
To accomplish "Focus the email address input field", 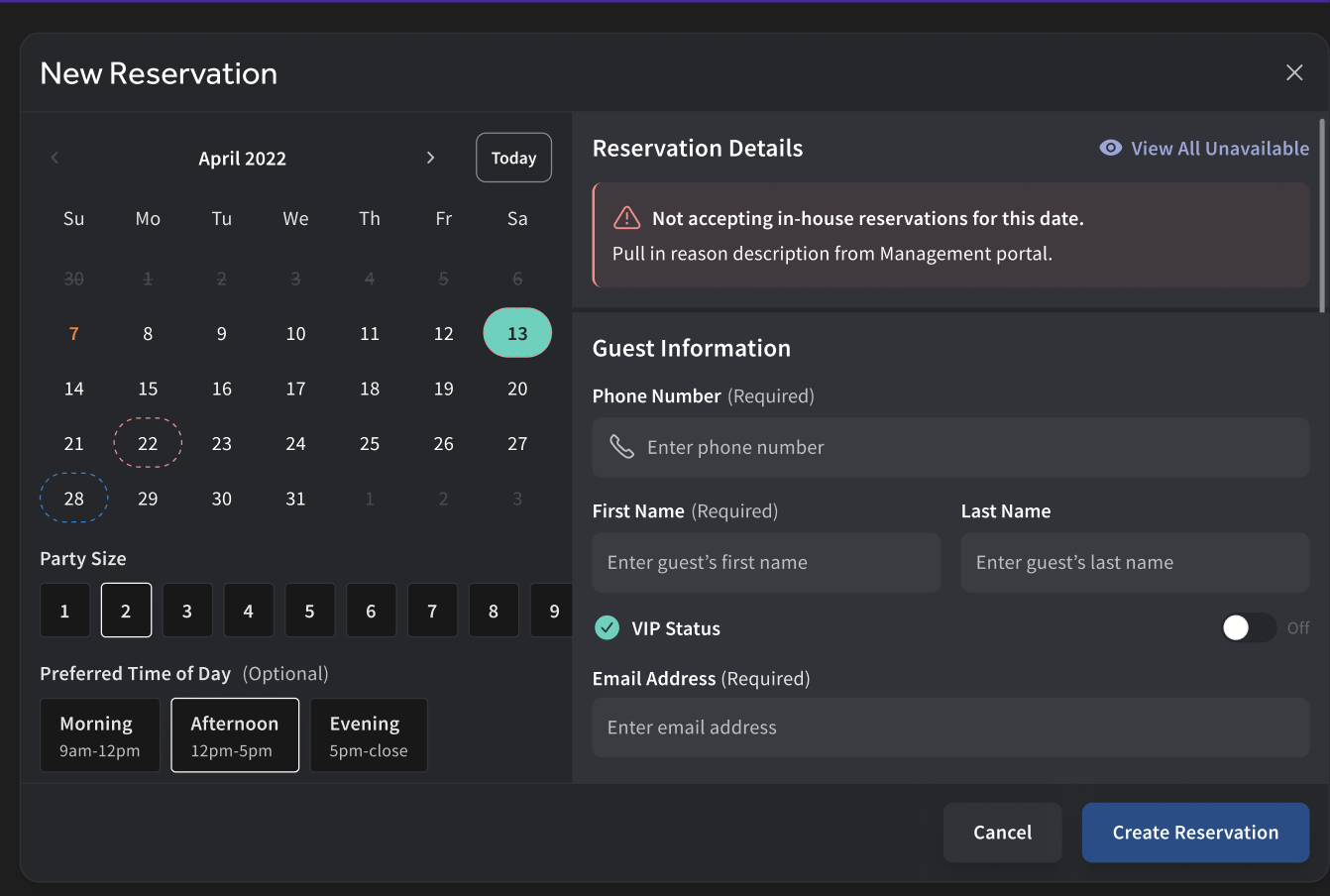I will [950, 728].
